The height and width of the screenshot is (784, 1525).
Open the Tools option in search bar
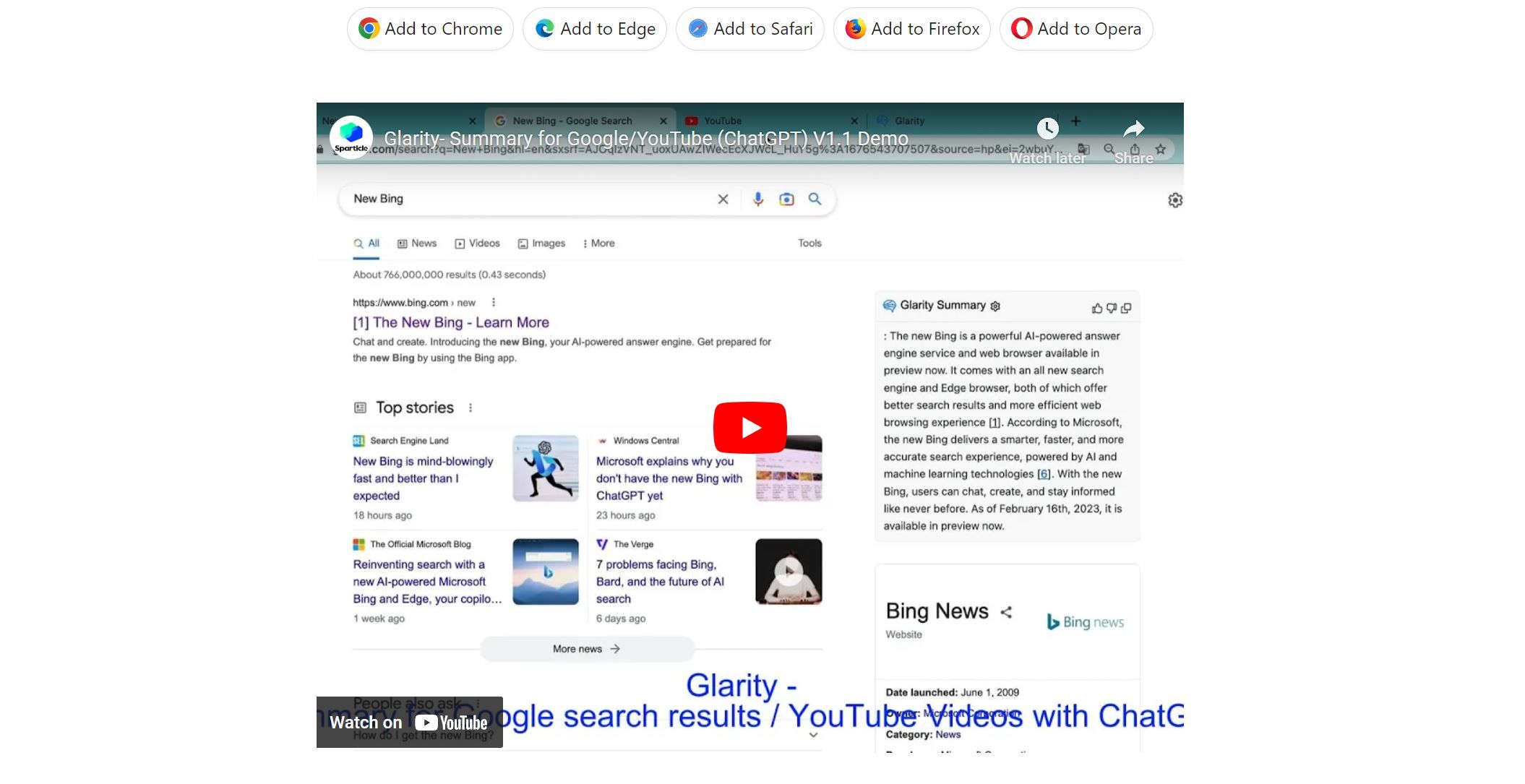(x=809, y=244)
